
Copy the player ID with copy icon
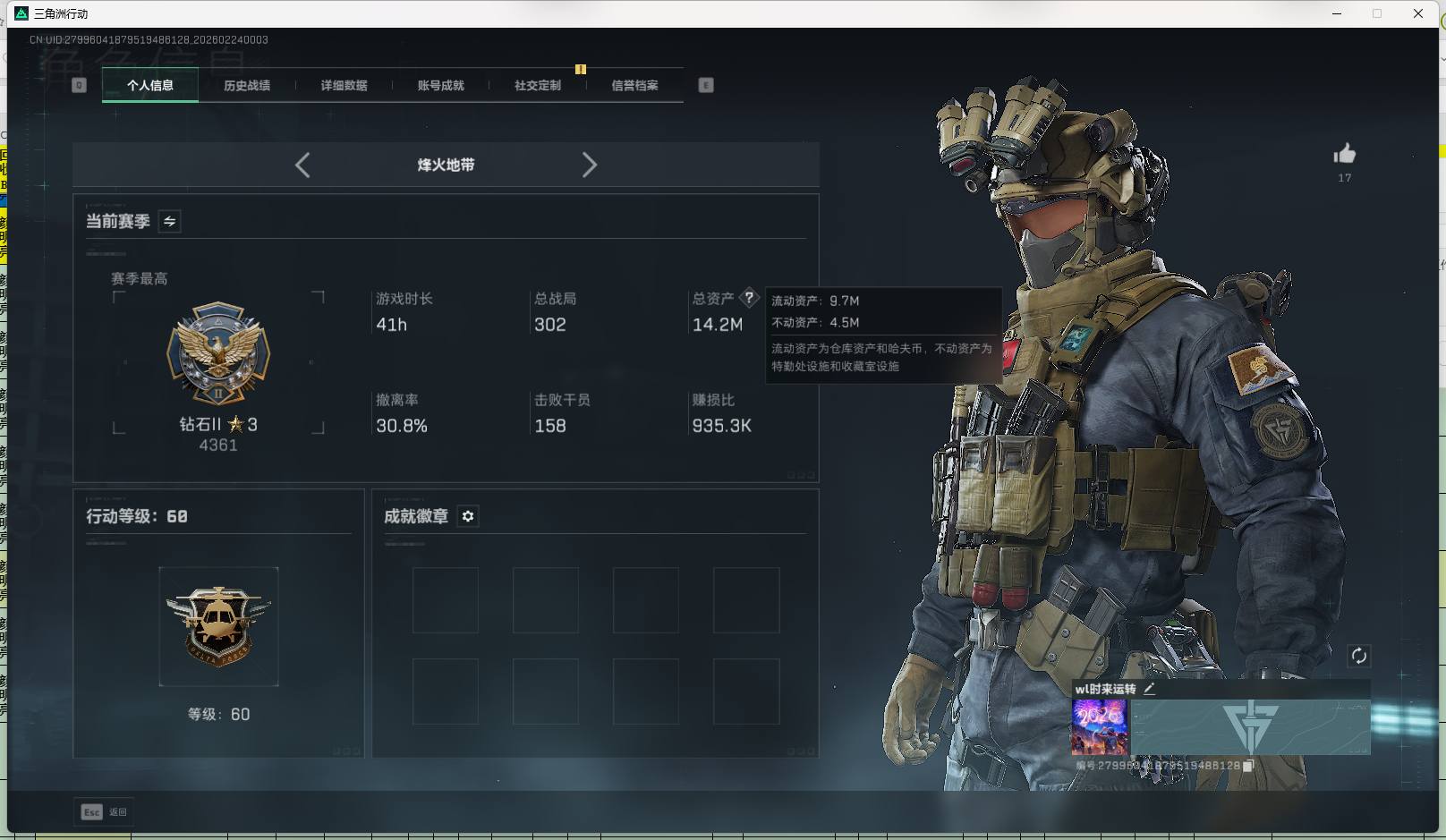tap(1248, 766)
